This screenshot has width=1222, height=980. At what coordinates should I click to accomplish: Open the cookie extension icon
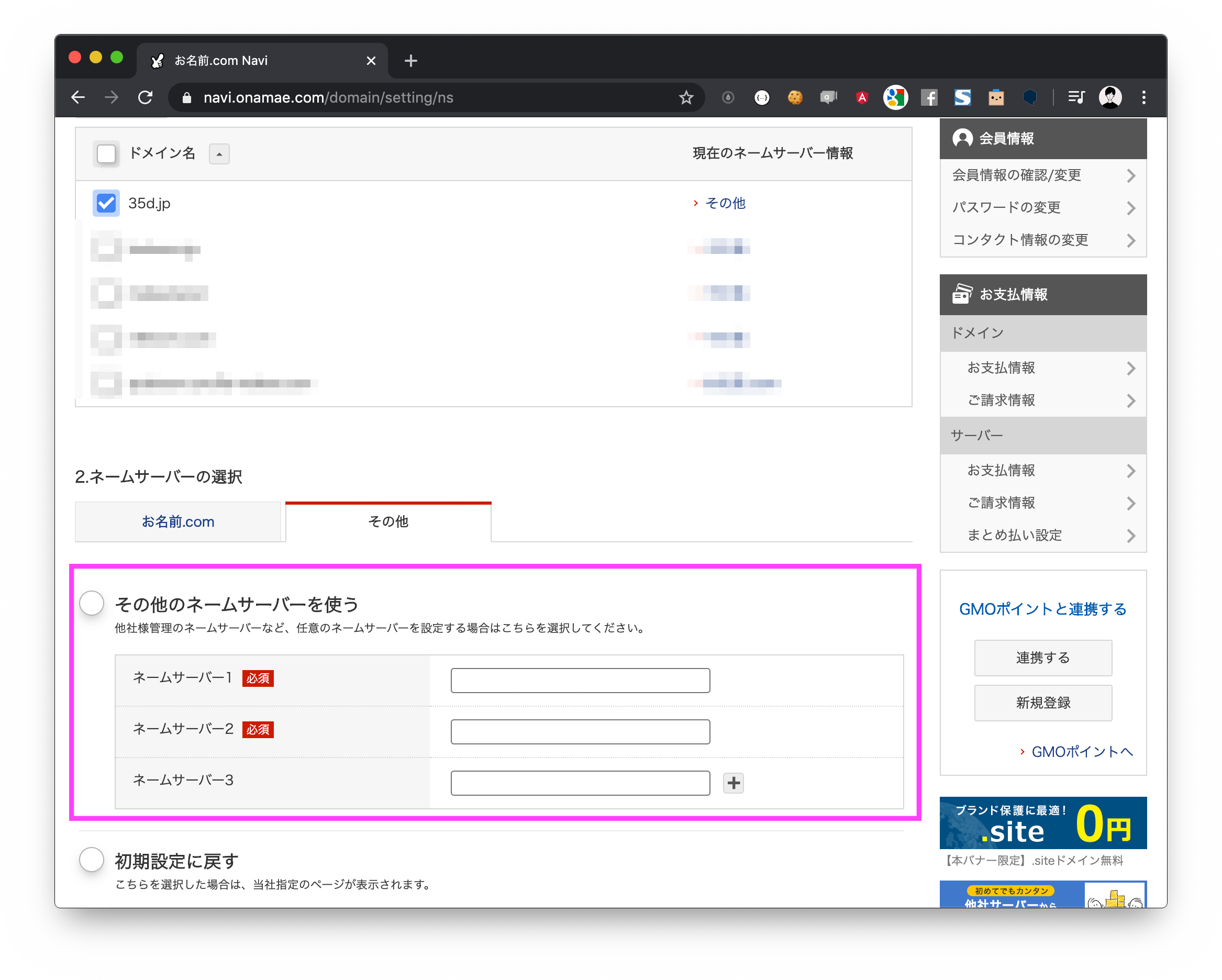pyautogui.click(x=795, y=97)
